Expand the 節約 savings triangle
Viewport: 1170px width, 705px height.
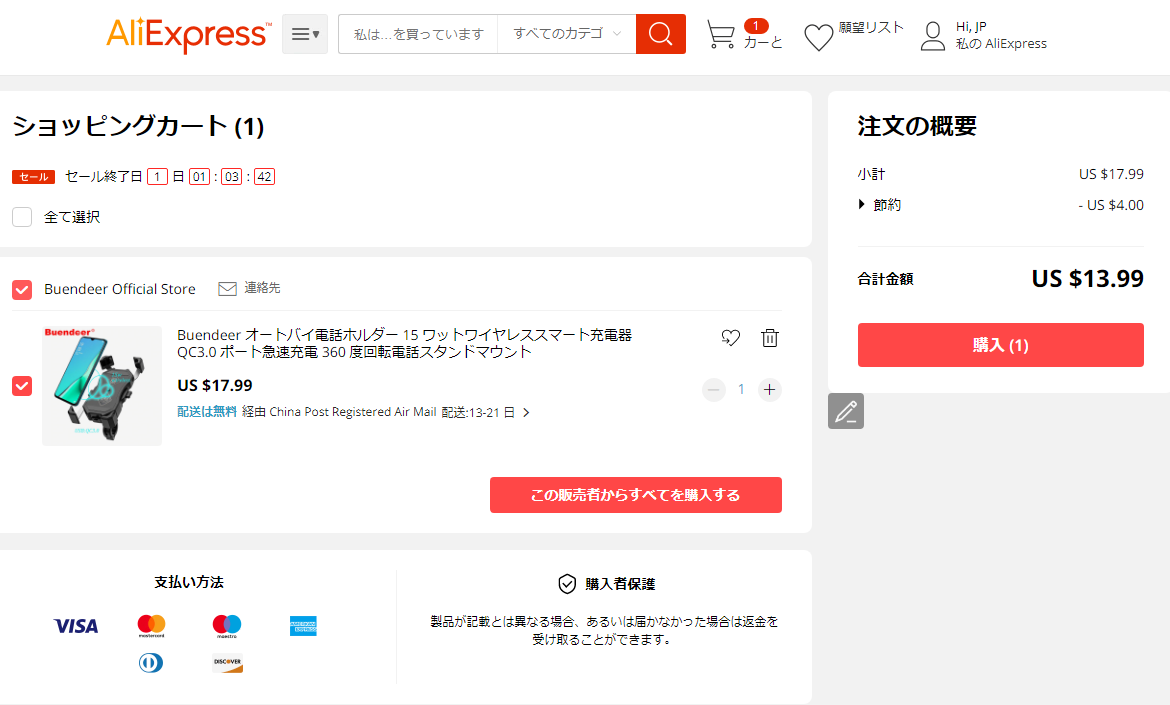[862, 204]
